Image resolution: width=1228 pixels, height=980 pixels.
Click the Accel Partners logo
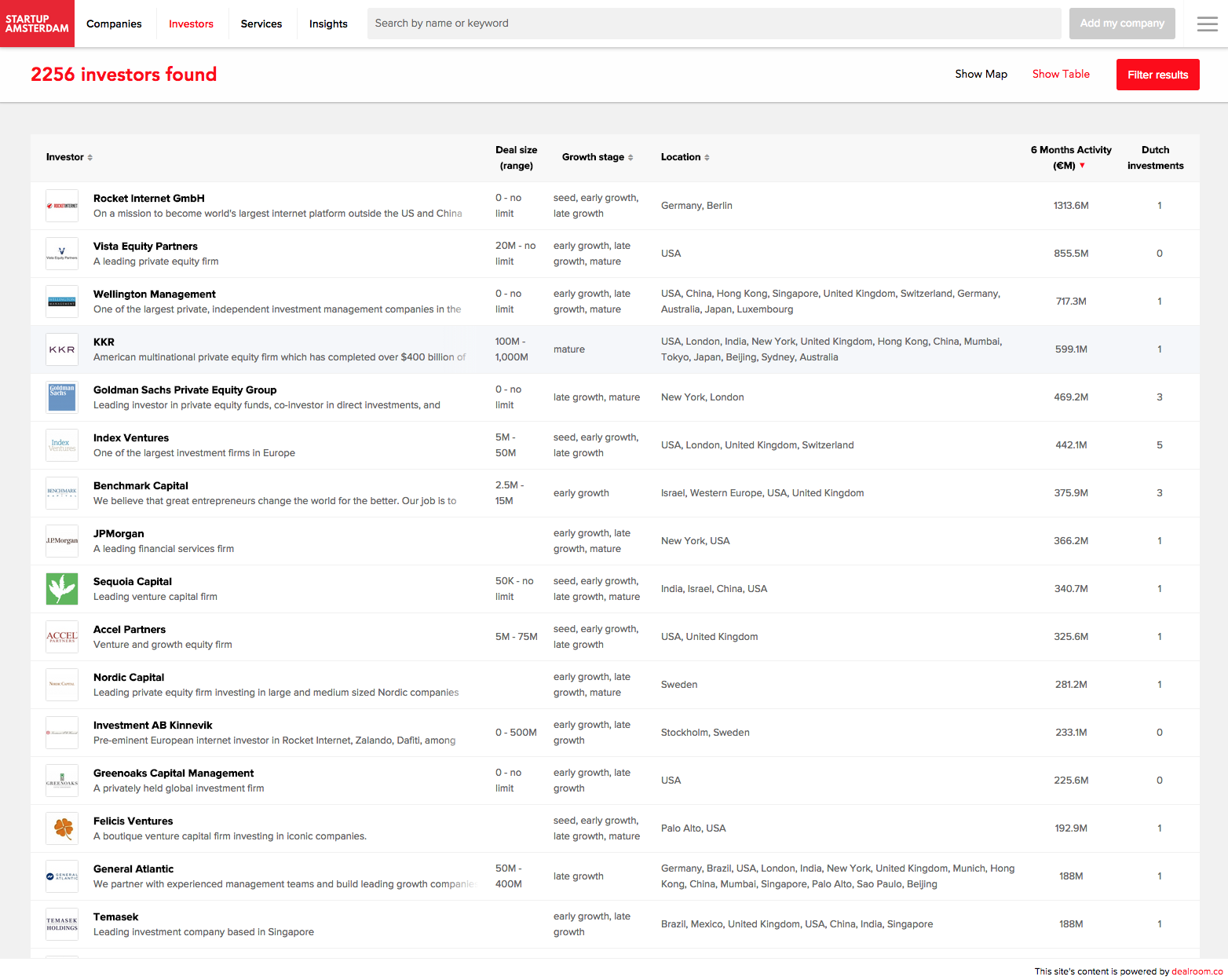pos(62,637)
